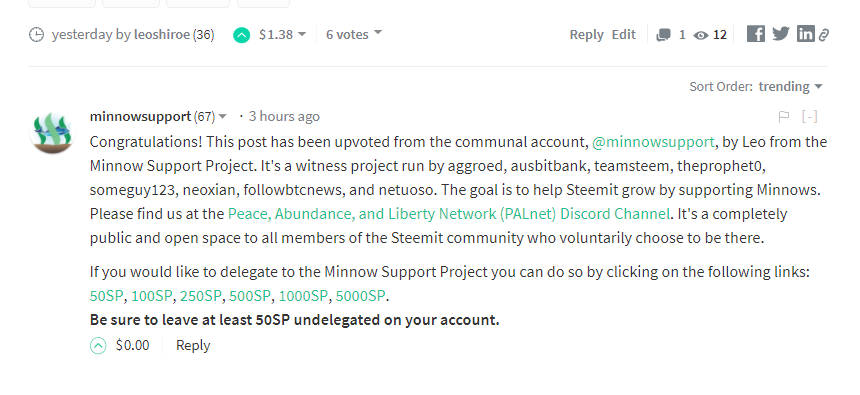The width and height of the screenshot is (860, 395).
Task: Click Edit on the main post
Action: [624, 35]
